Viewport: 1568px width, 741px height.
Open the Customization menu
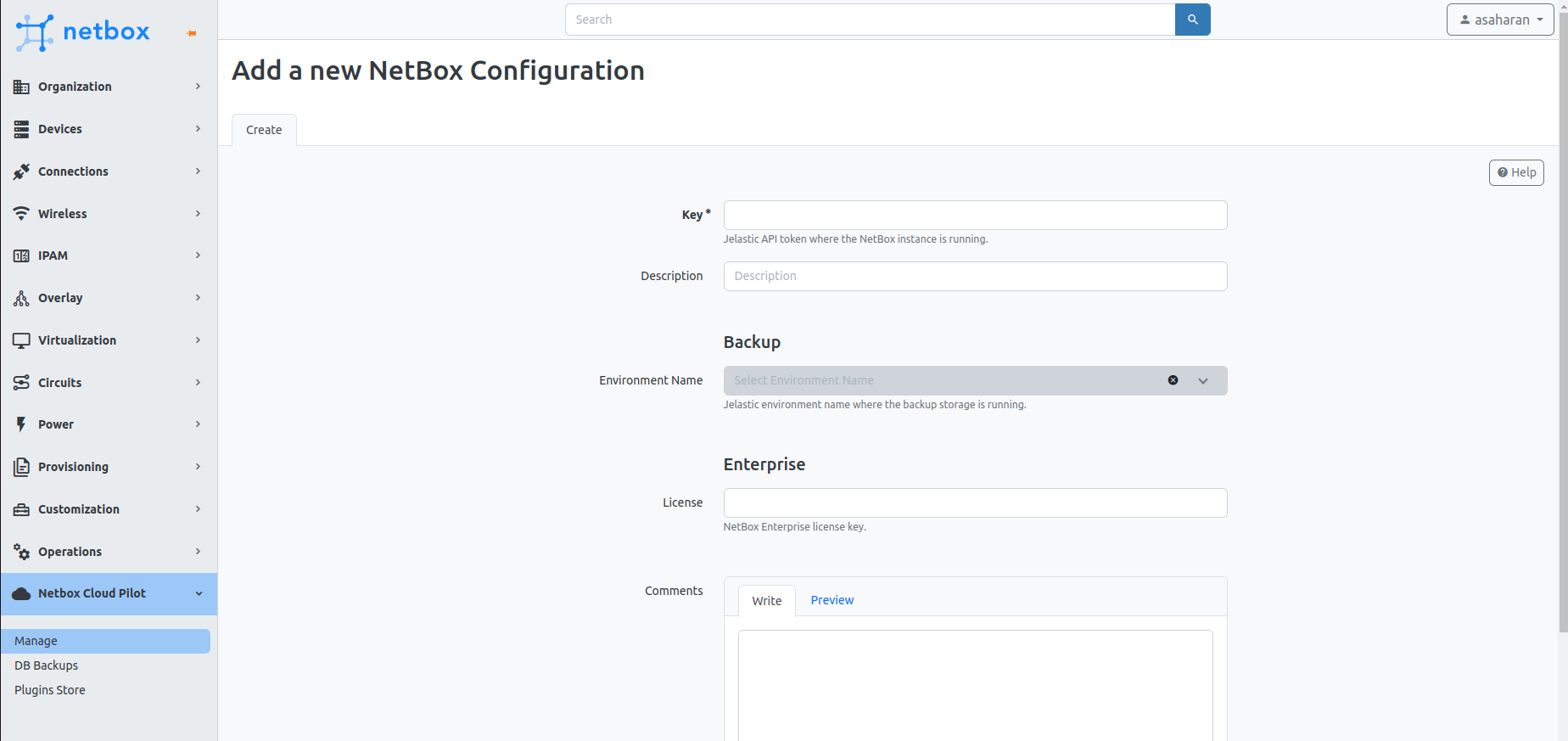tap(109, 509)
